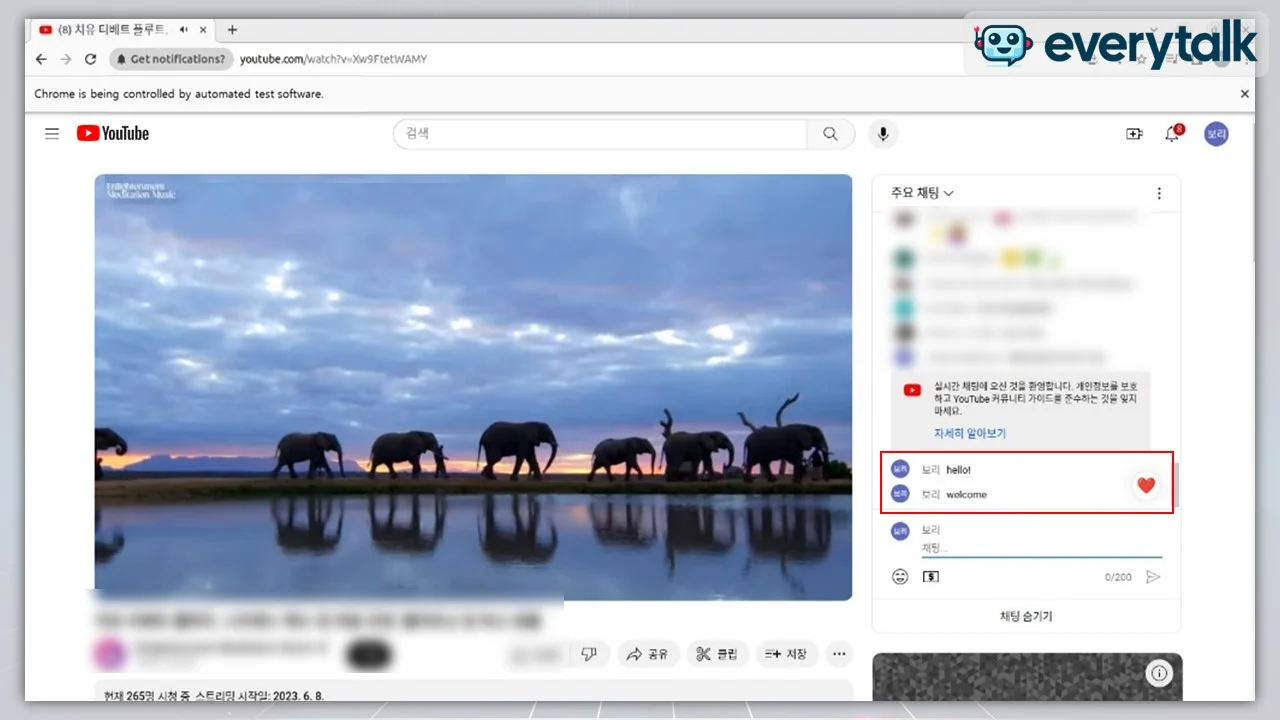This screenshot has height=720, width=1280.
Task: Click the 클립 clip button
Action: click(x=717, y=654)
